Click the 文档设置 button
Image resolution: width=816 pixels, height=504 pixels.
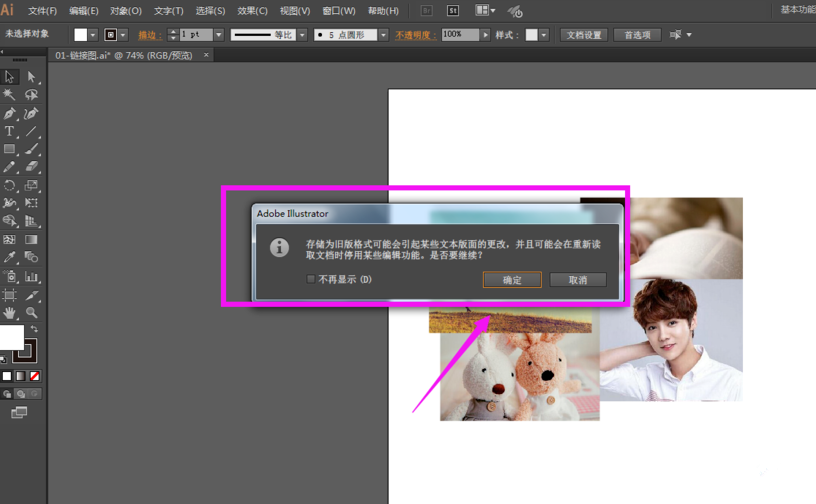tap(585, 35)
